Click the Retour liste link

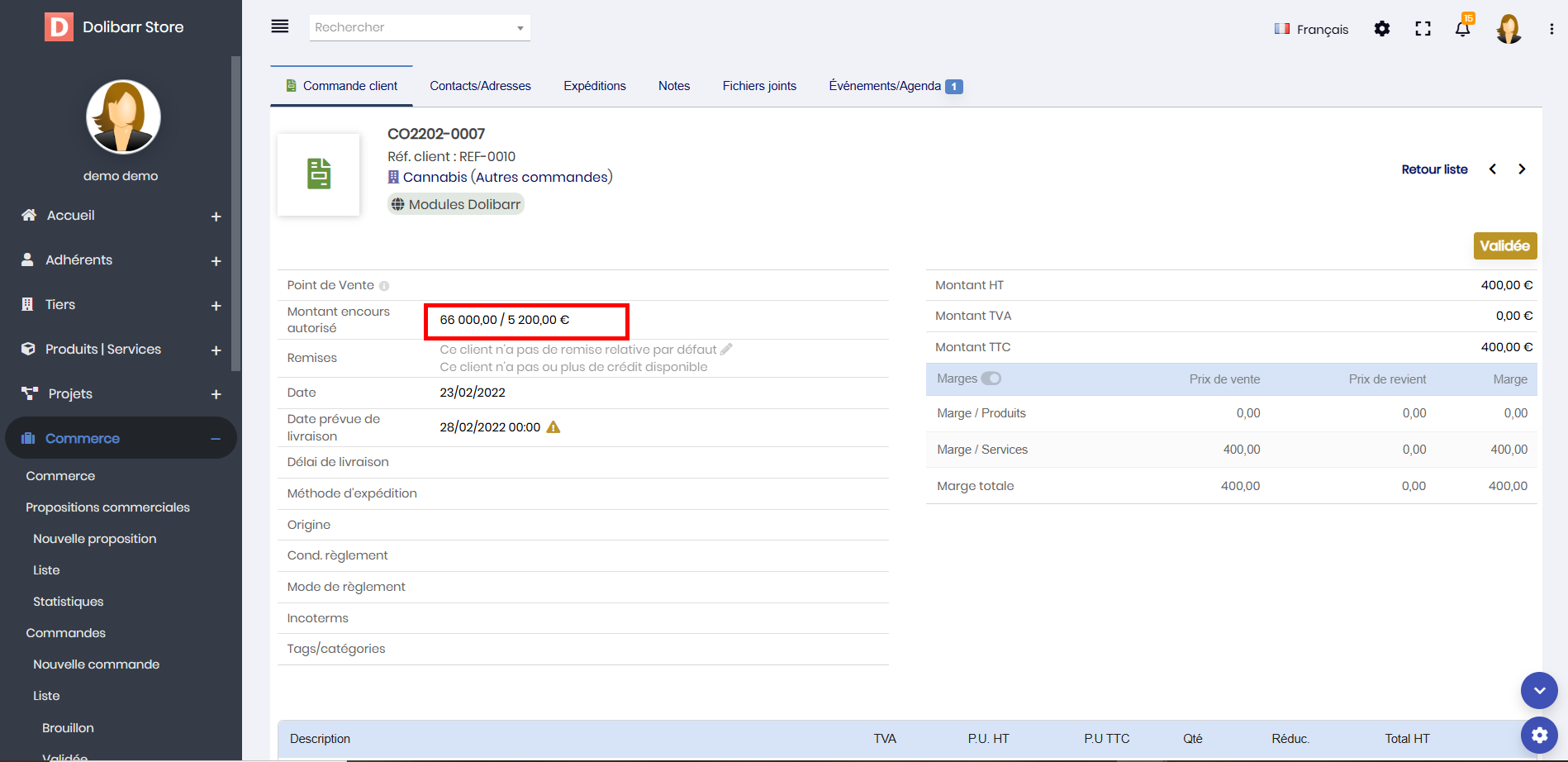tap(1434, 169)
